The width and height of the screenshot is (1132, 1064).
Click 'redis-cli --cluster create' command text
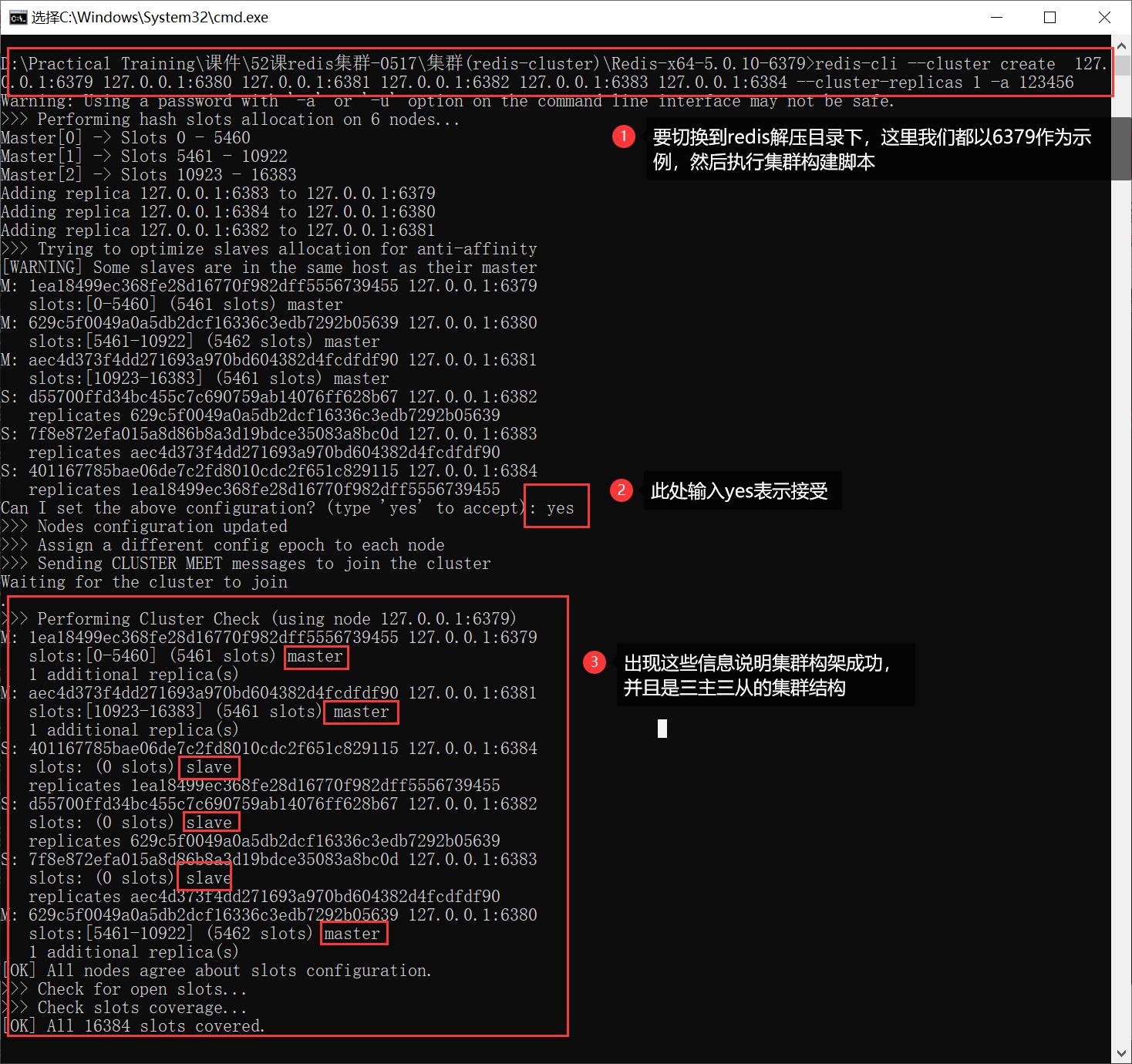tap(935, 64)
